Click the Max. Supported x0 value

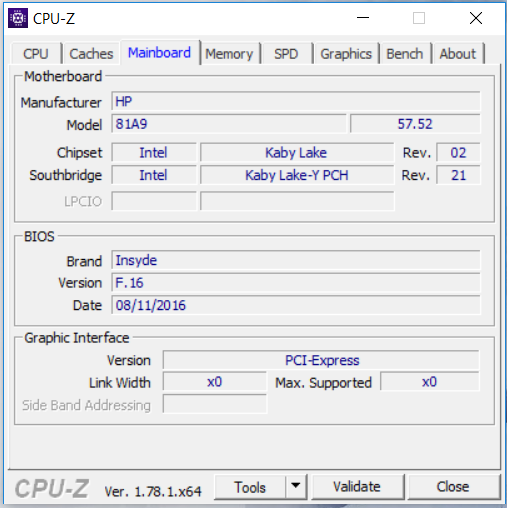[430, 382]
